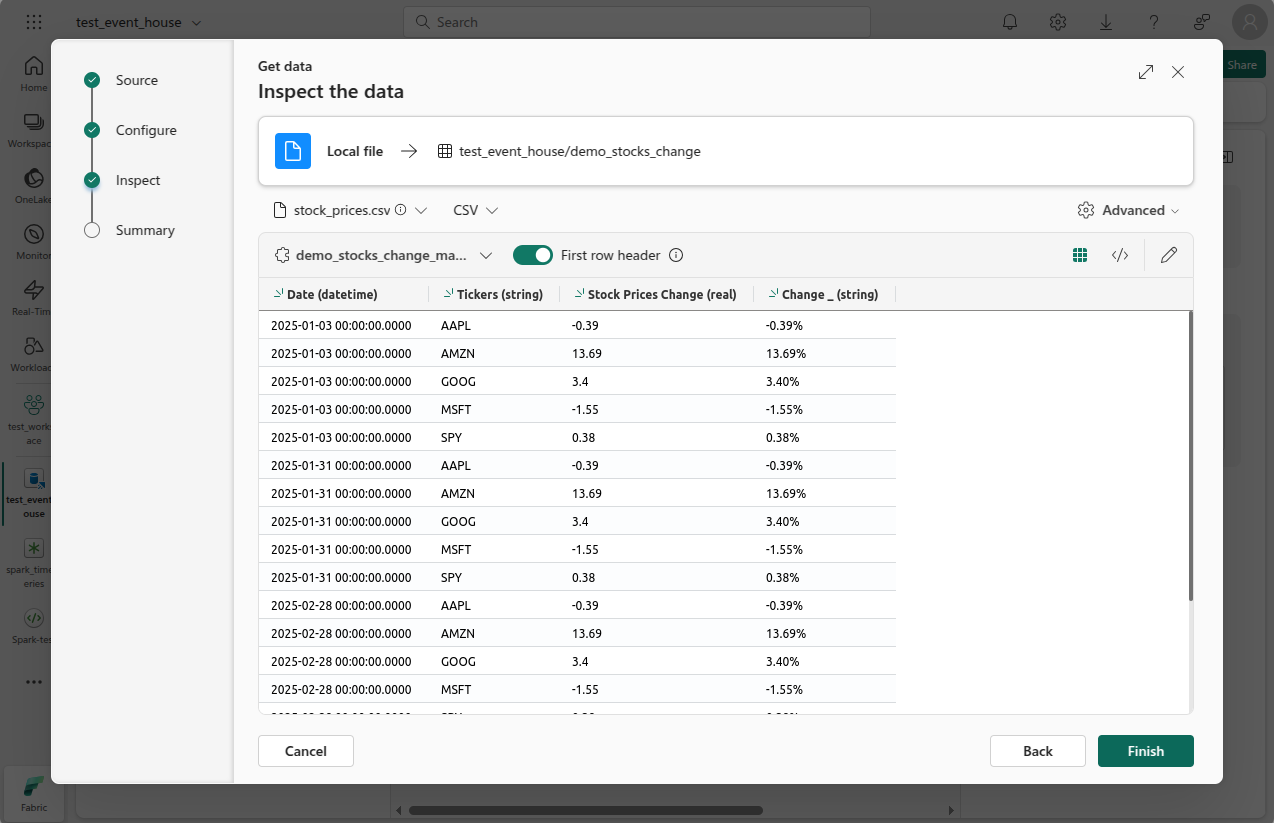Select the table grid view icon

[x=1080, y=255]
